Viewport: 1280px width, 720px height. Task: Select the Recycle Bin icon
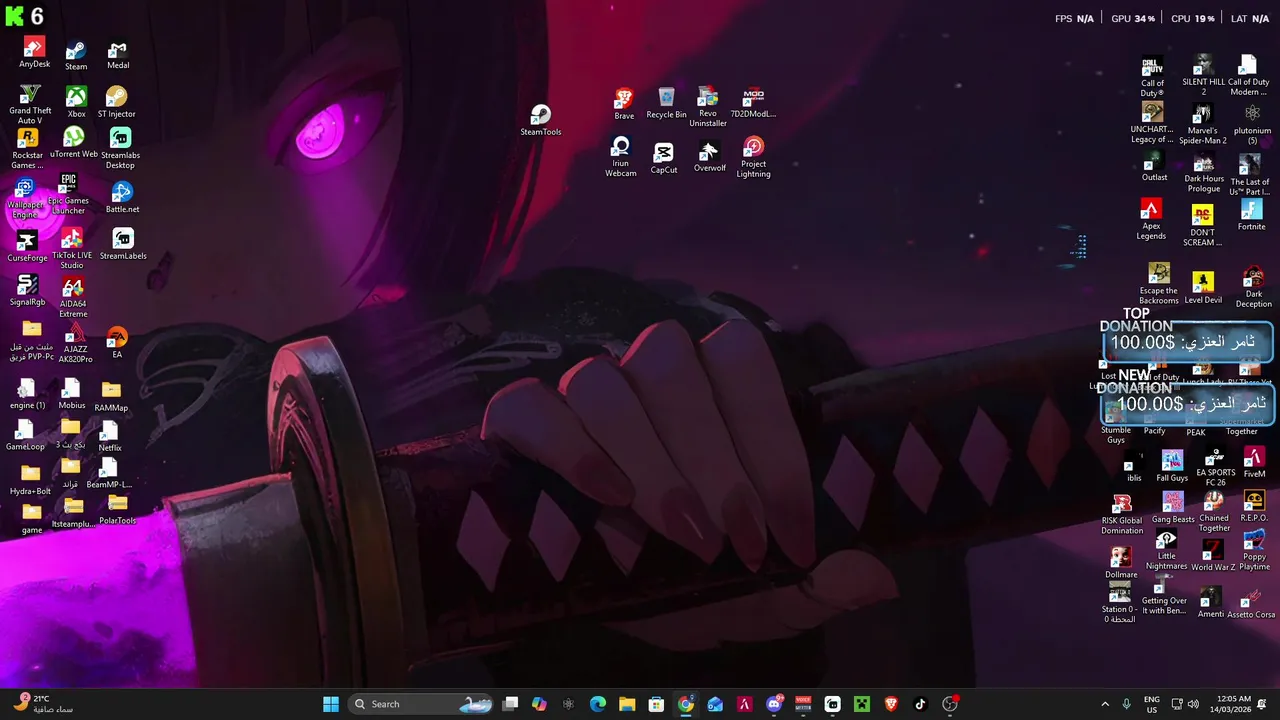[666, 103]
